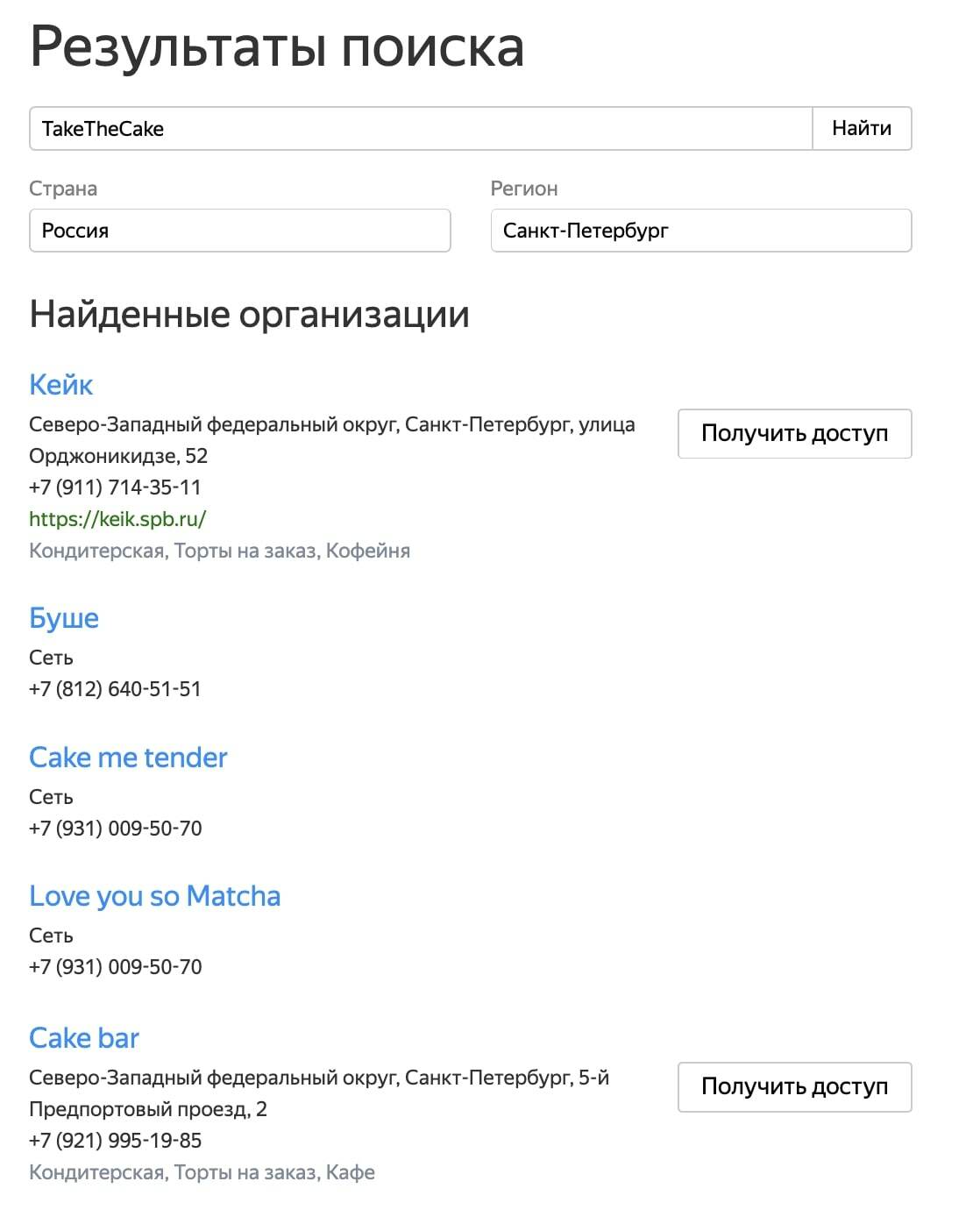
Task: Click the Найти search button
Action: 862,128
